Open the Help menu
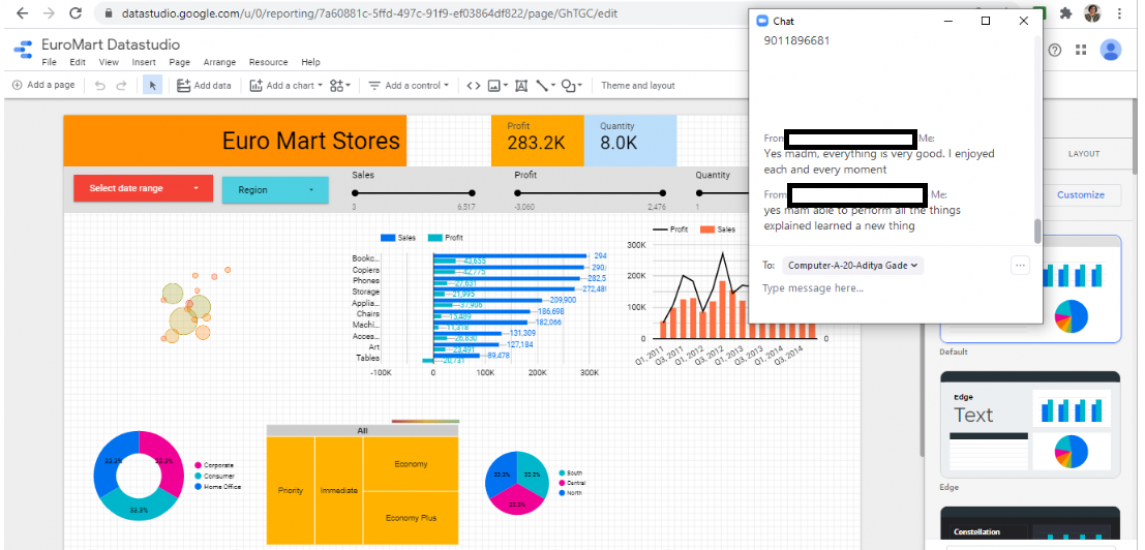 pyautogui.click(x=310, y=62)
